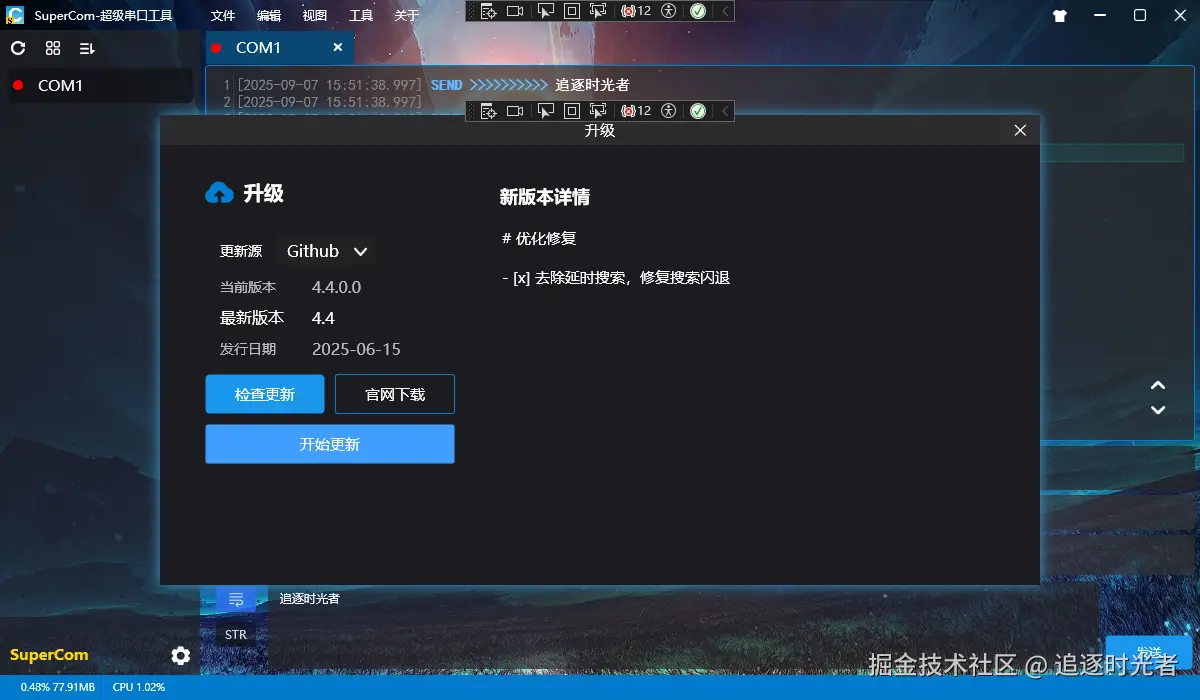Click the refresh ports icon in sidebar
This screenshot has width=1200, height=700.
[18, 48]
